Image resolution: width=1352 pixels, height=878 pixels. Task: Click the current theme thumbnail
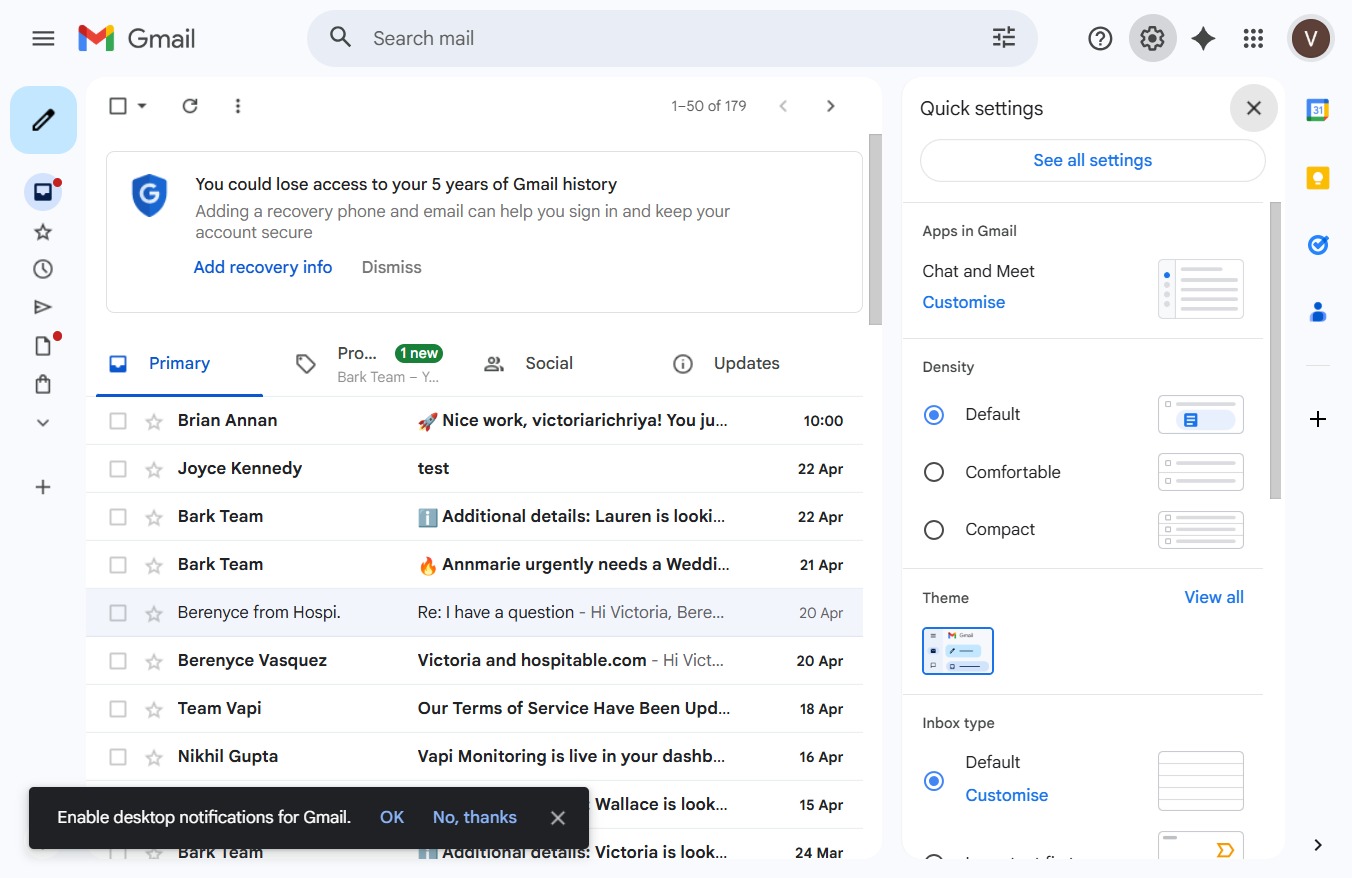958,651
